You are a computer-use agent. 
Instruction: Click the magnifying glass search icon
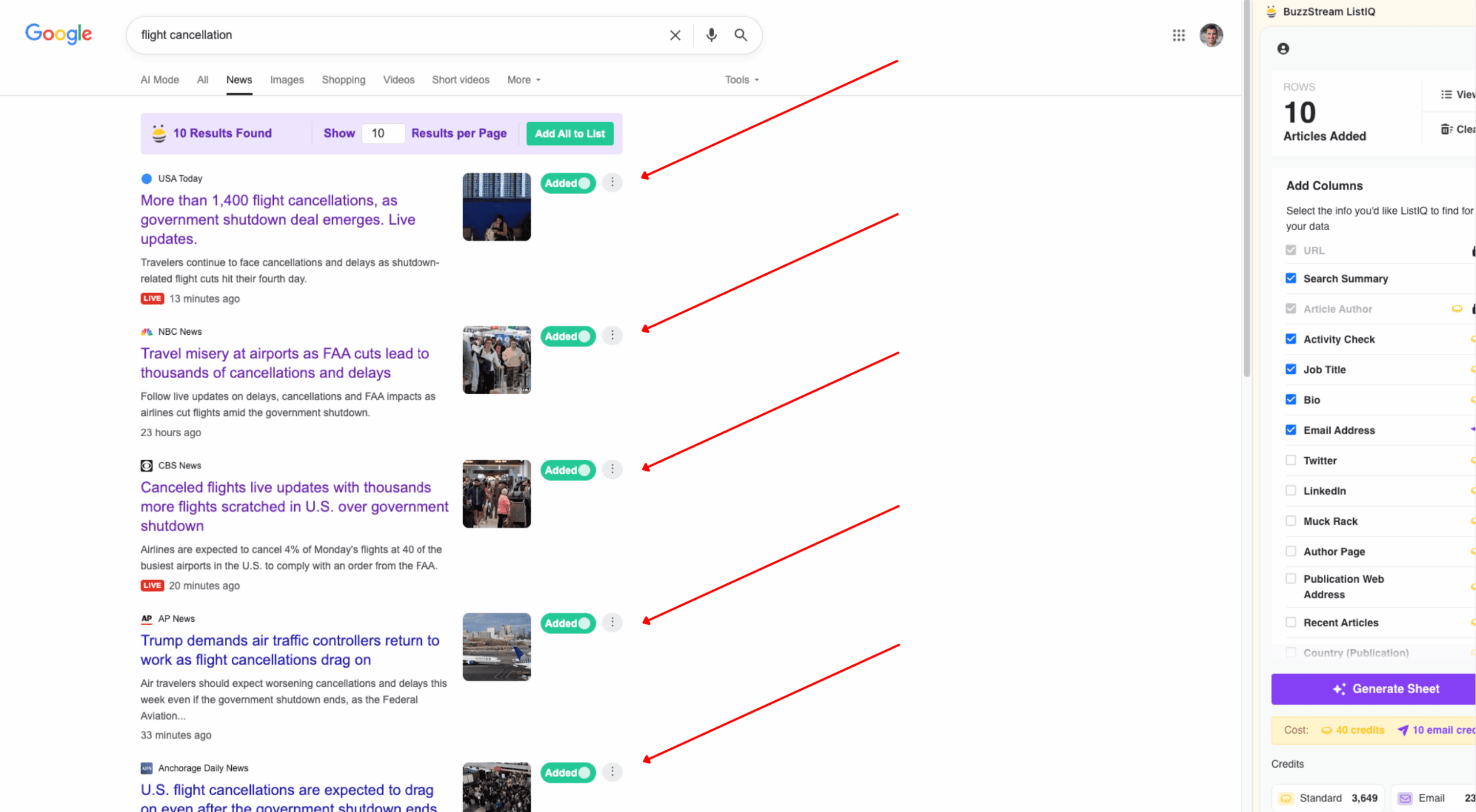tap(740, 35)
